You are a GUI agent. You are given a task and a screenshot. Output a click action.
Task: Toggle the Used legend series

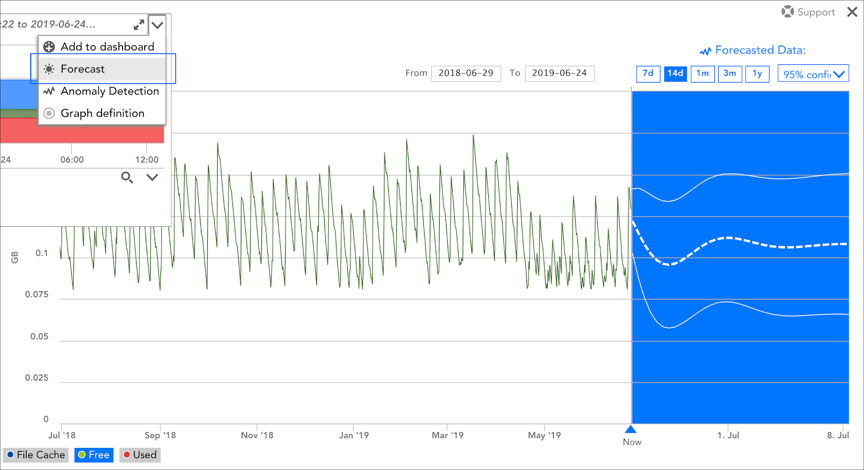click(x=140, y=455)
